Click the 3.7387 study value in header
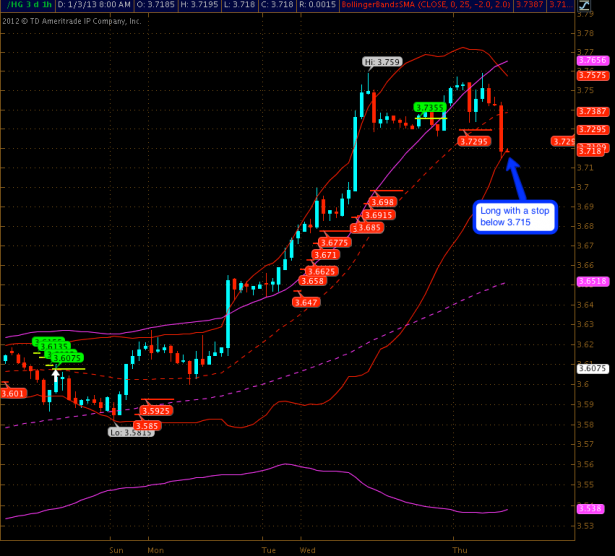The image size is (615, 556). click(529, 5)
